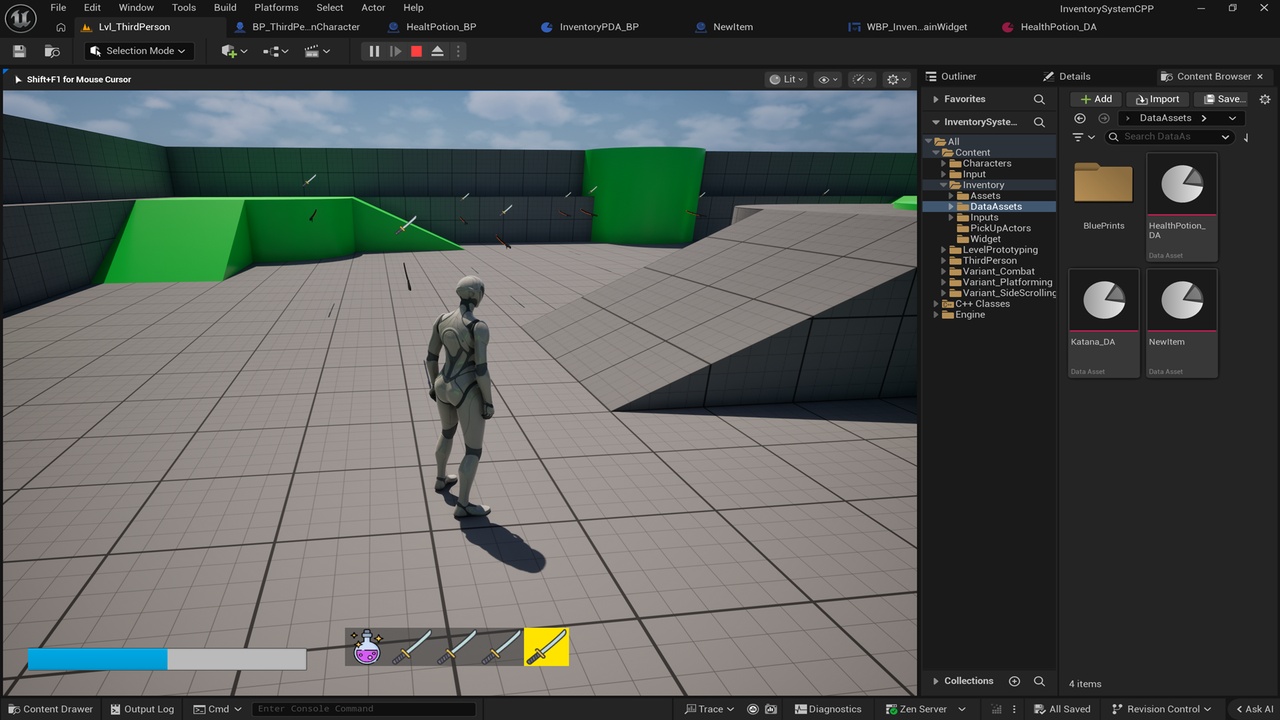The image size is (1280, 720).
Task: Select the highlighted yellow katana slot
Action: coord(546,647)
